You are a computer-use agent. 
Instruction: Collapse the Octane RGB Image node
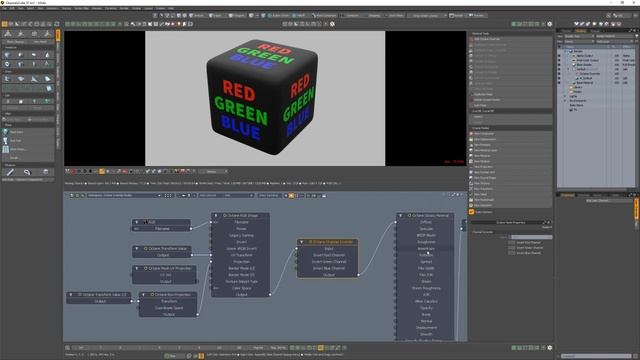pyautogui.click(x=216, y=216)
